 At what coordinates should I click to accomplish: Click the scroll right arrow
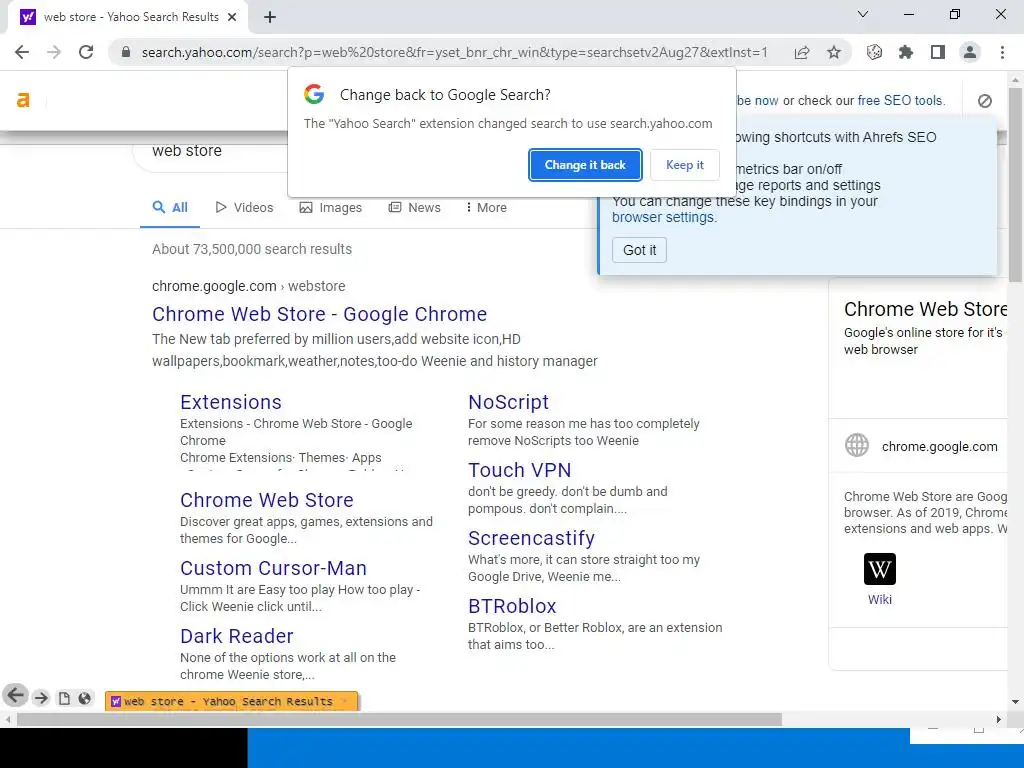tap(999, 720)
